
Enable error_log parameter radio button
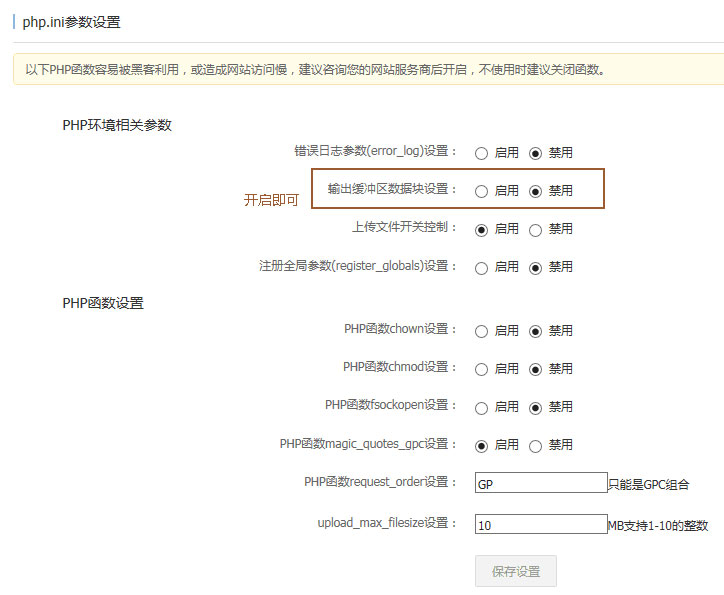[x=481, y=154]
